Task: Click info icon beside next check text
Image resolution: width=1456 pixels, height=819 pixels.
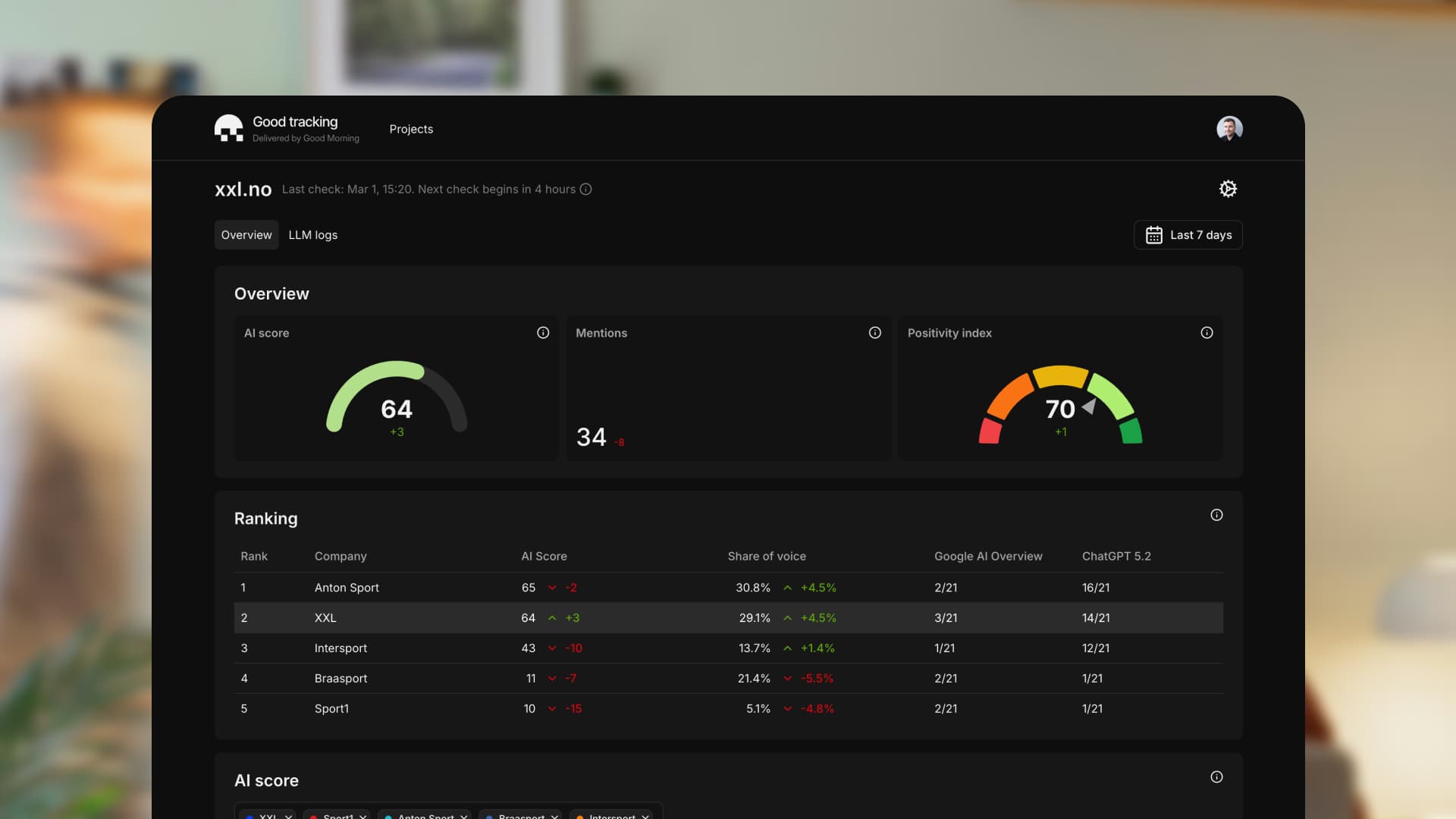Action: (585, 190)
